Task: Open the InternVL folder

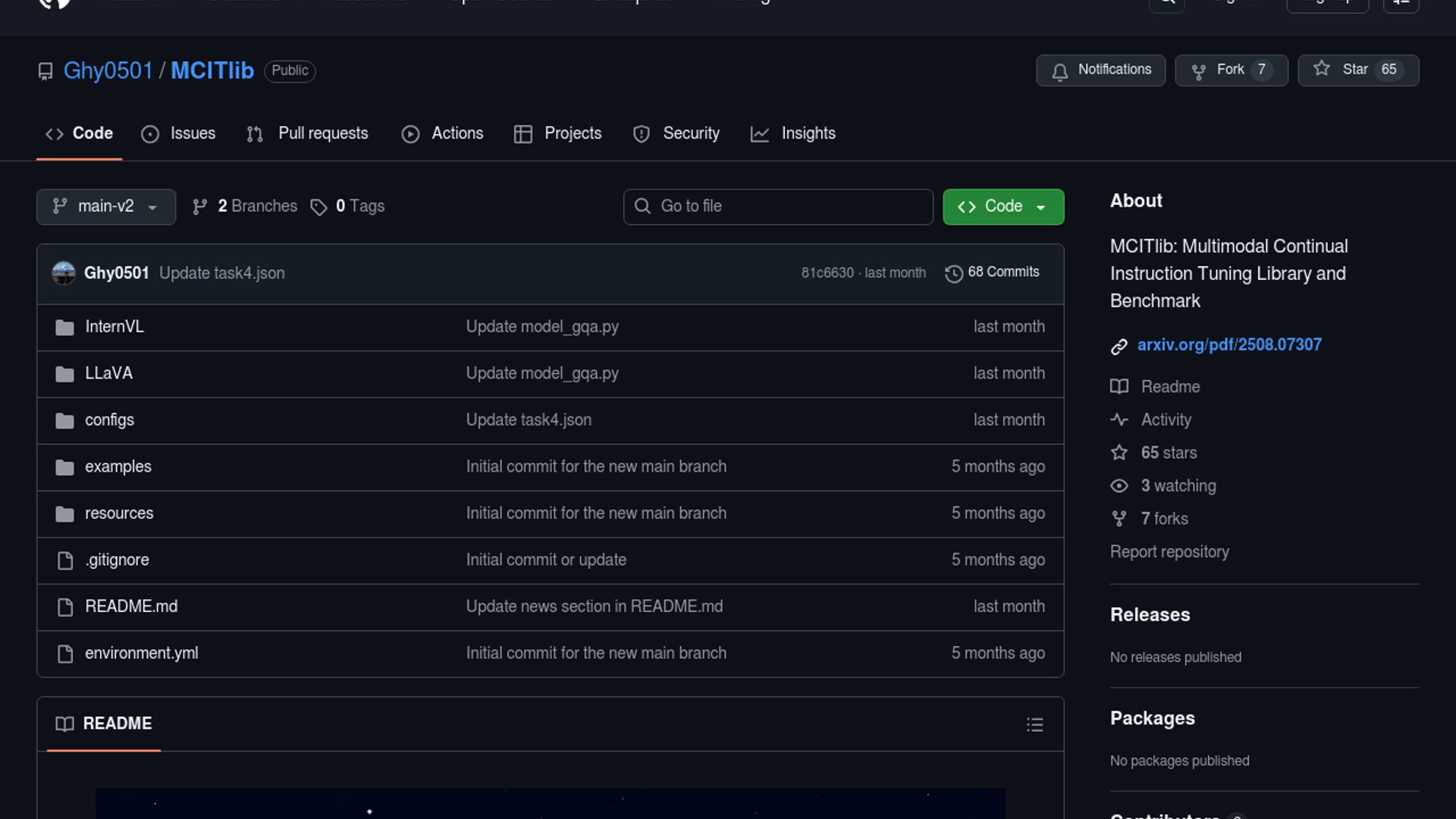Action: (114, 327)
